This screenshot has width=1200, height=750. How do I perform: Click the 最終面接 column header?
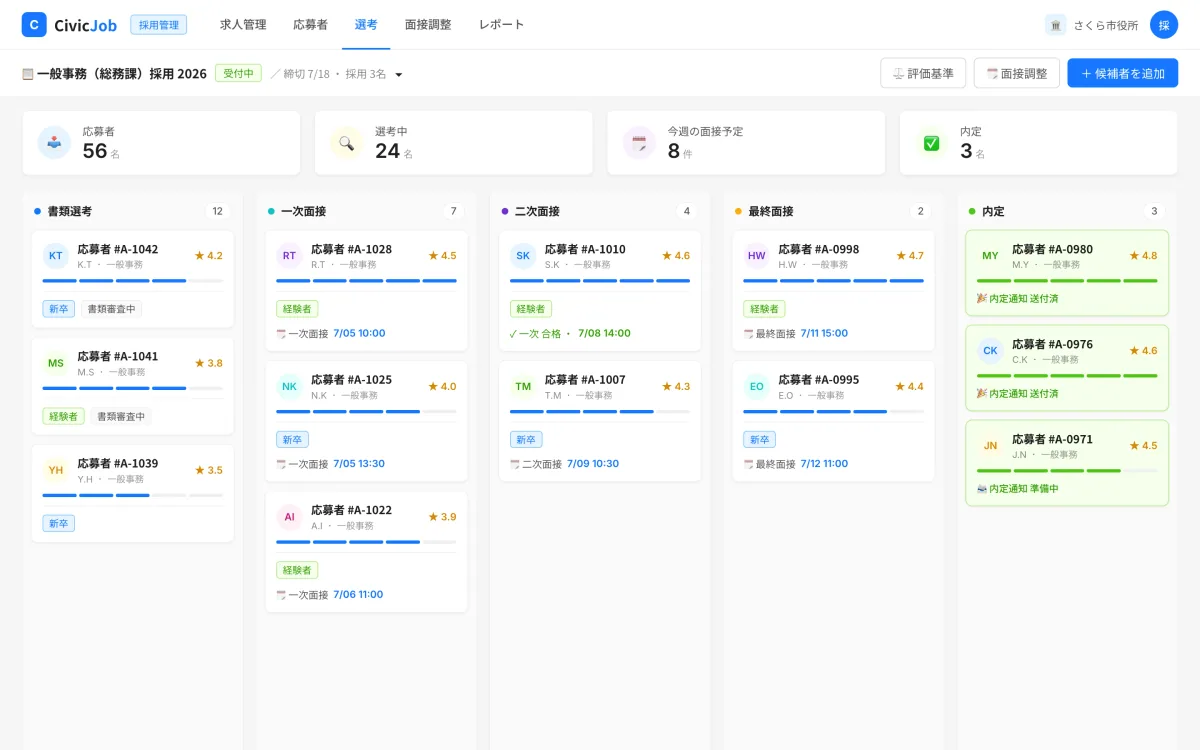770,211
